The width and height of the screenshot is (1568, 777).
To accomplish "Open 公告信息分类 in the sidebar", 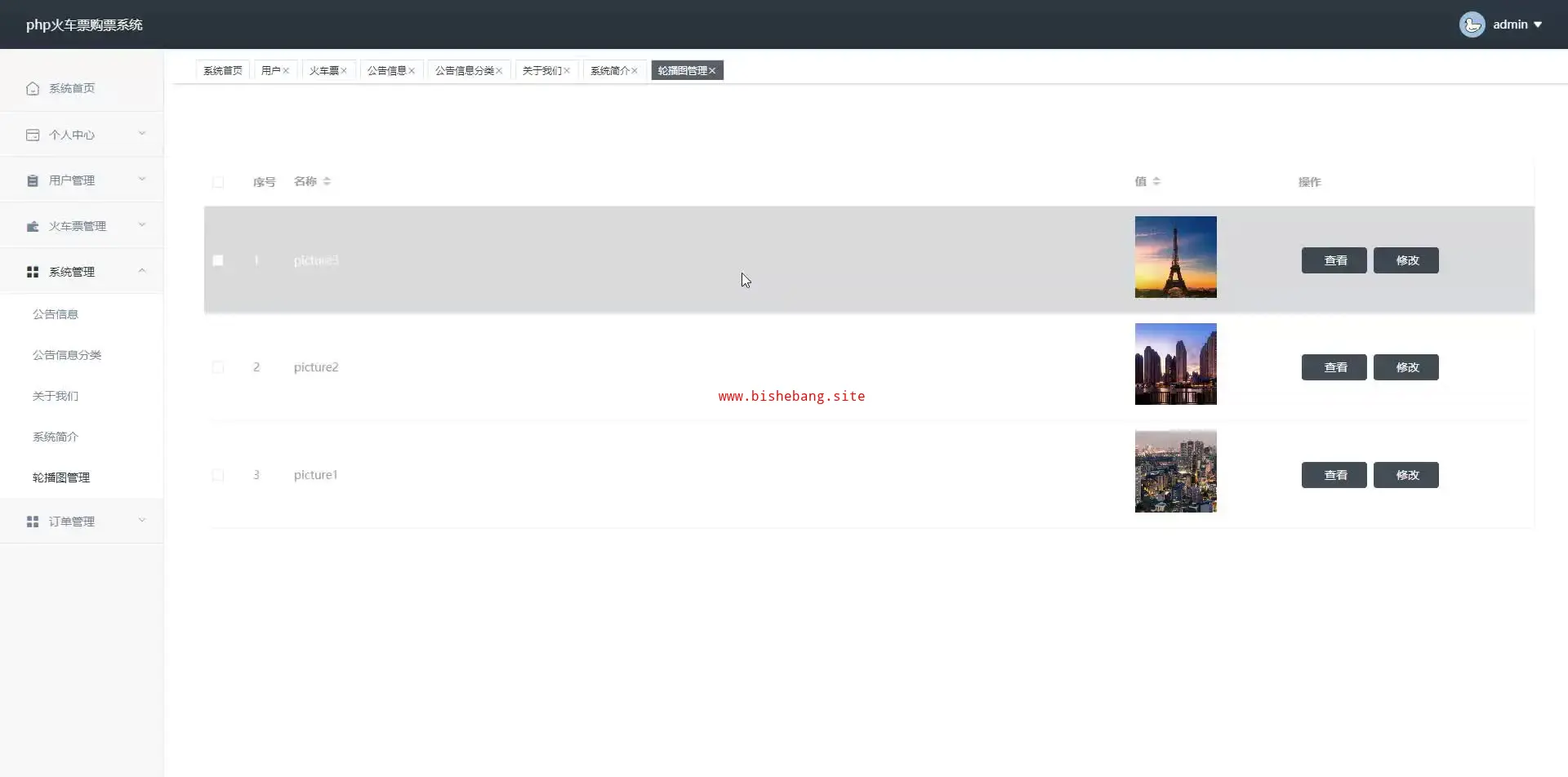I will pos(82,355).
